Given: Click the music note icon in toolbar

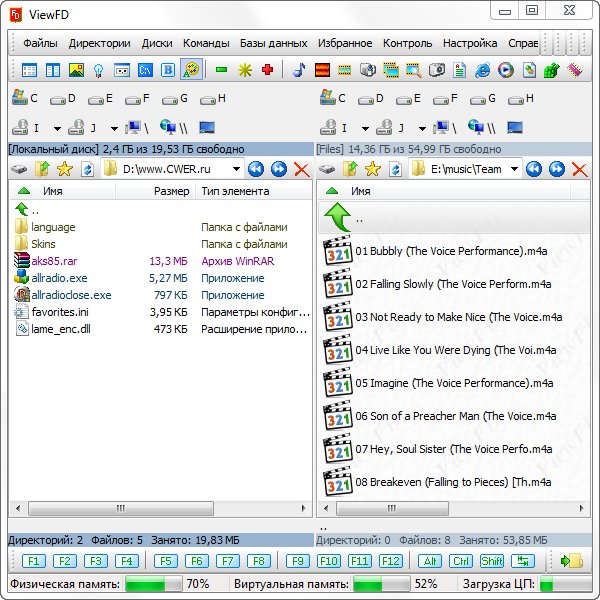Looking at the screenshot, I should pyautogui.click(x=299, y=70).
